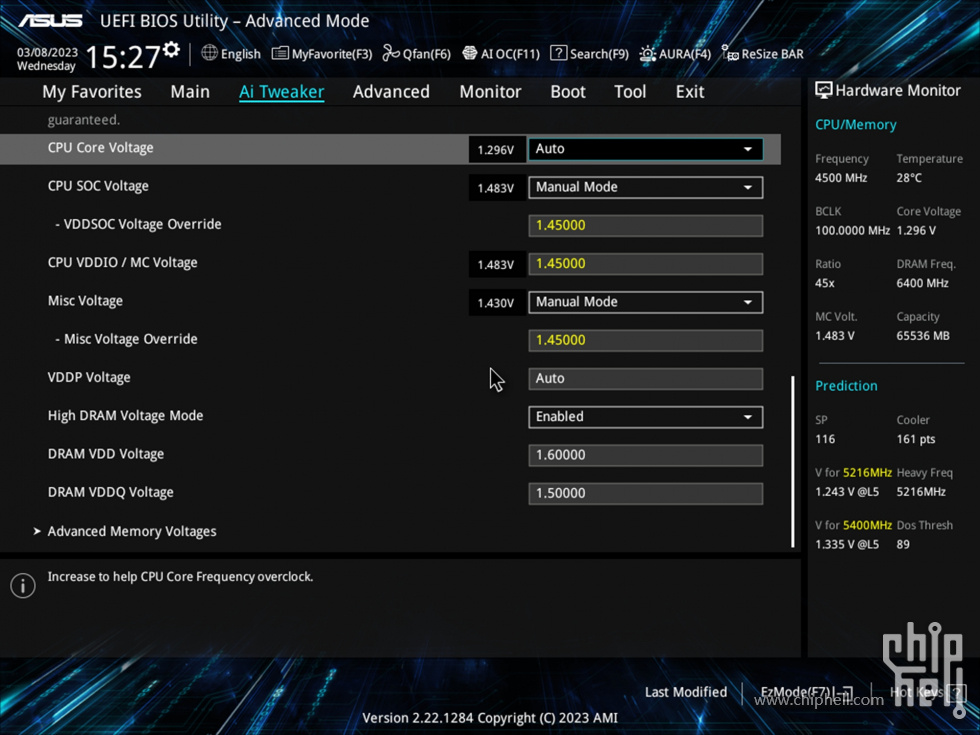
Task: Click the settings gear next to the clock
Action: point(171,50)
